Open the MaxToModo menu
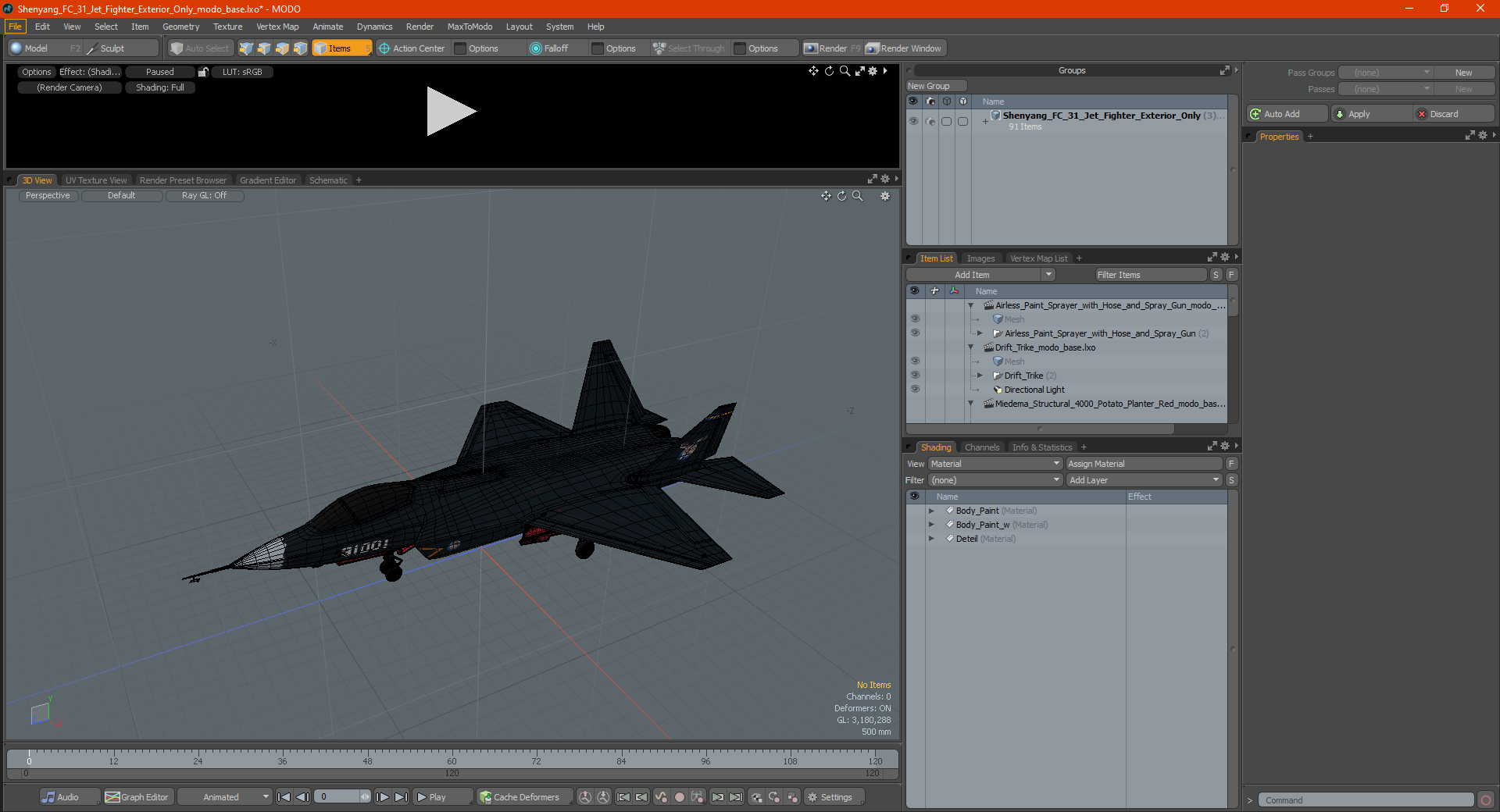 click(470, 27)
